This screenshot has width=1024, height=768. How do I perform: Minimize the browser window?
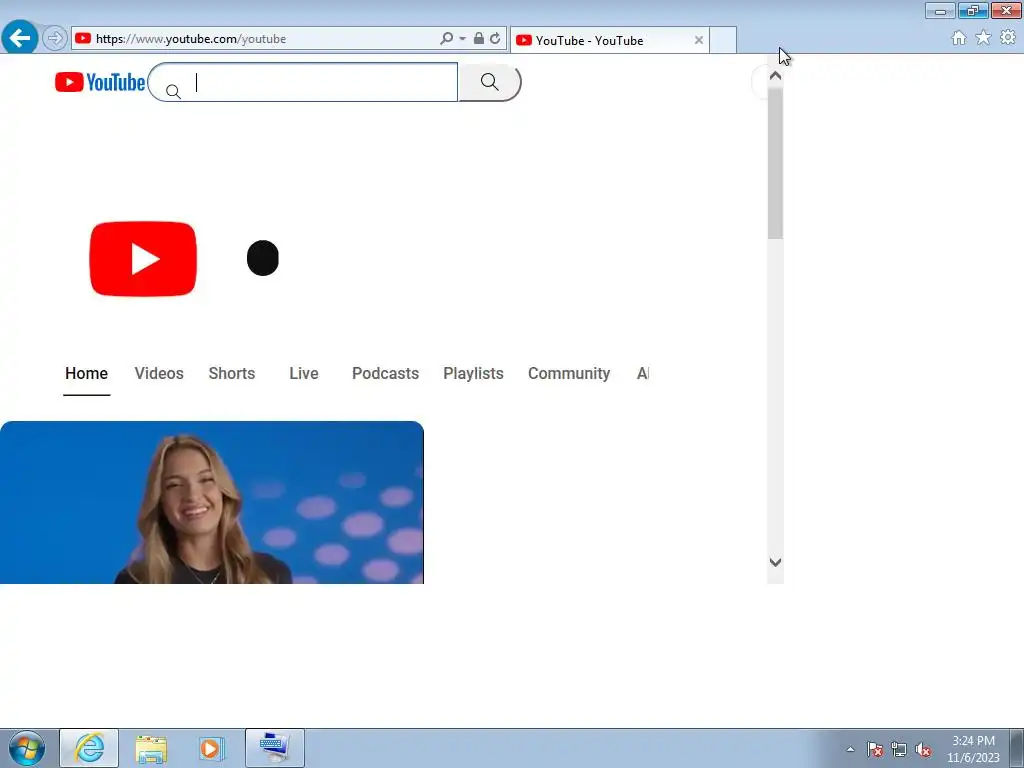pyautogui.click(x=940, y=10)
